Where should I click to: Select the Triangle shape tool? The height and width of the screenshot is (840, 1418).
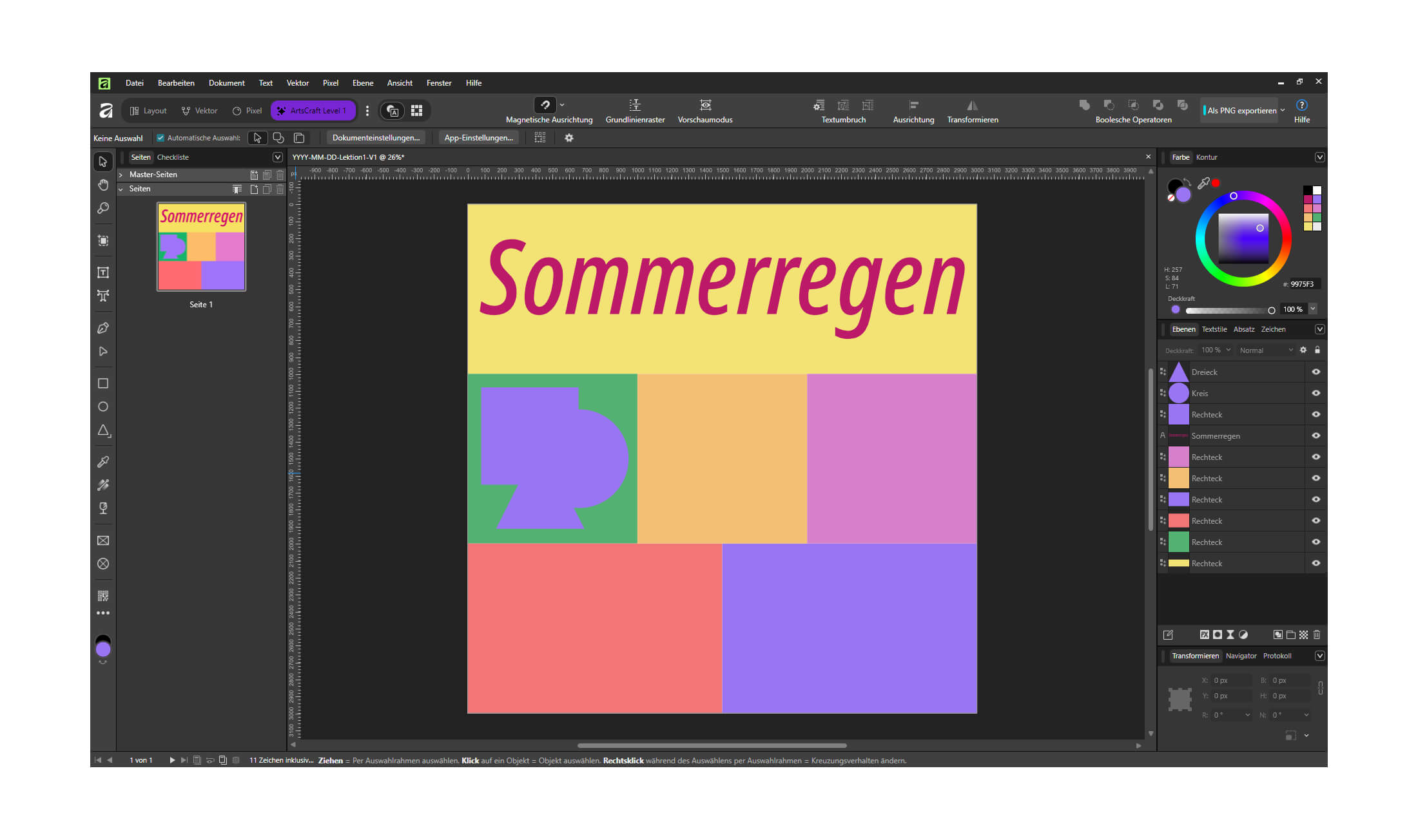pos(103,430)
